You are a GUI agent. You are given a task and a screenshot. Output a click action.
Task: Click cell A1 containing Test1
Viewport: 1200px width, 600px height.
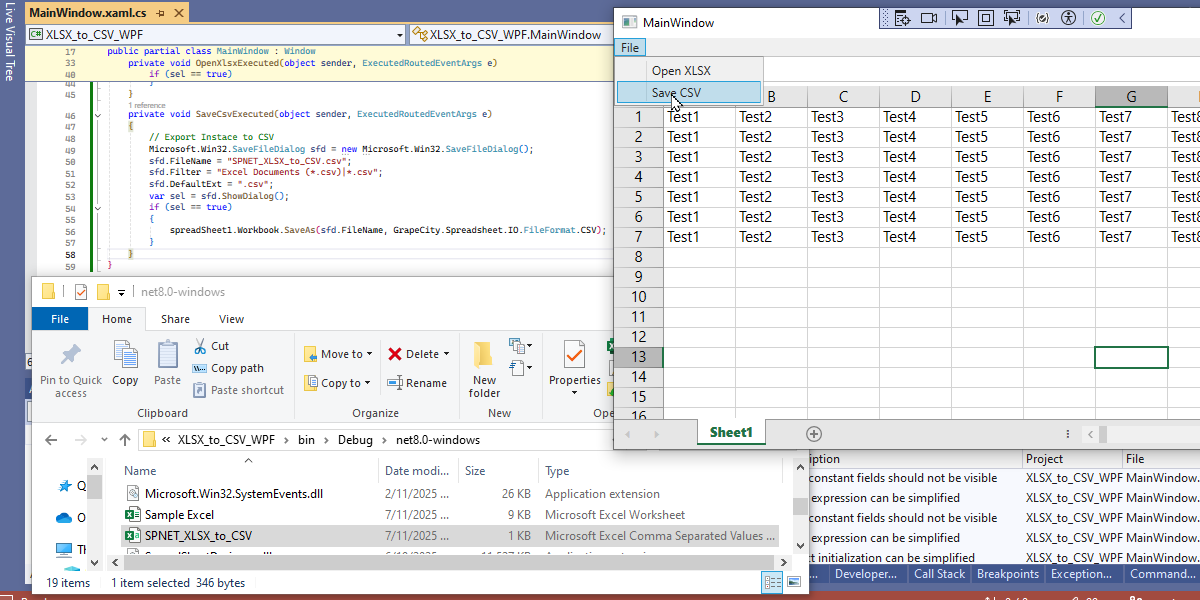pos(700,117)
